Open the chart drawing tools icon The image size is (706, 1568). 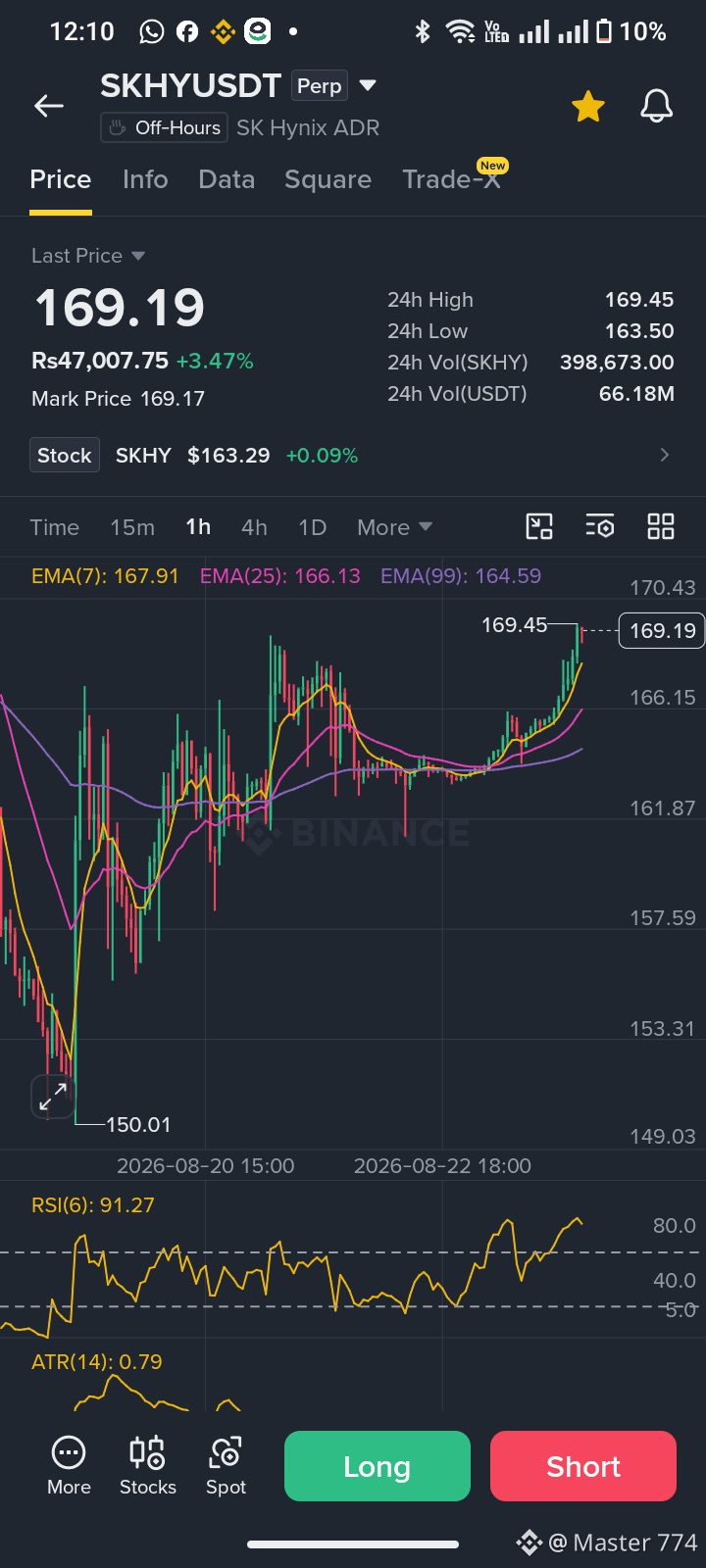539,526
